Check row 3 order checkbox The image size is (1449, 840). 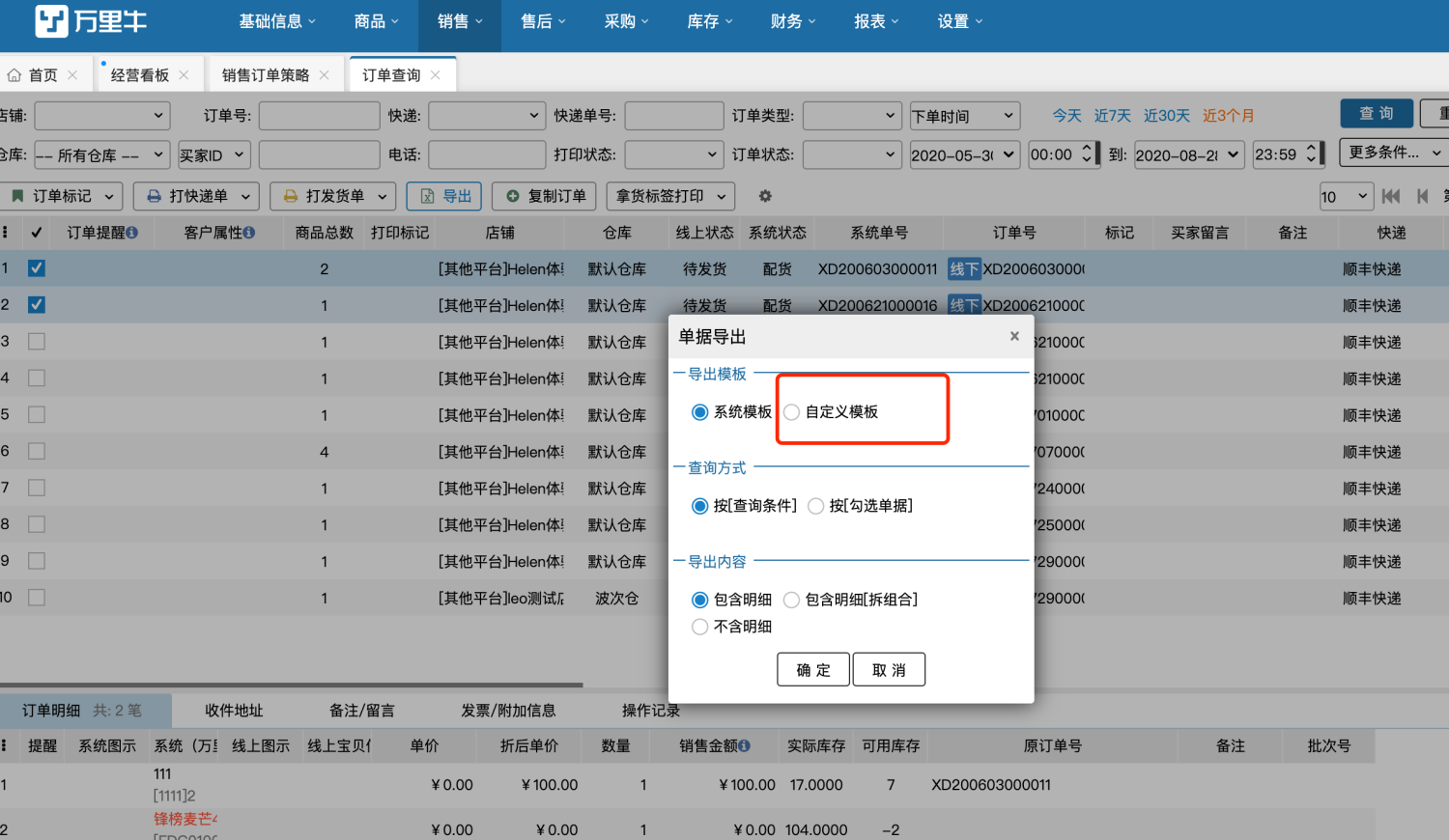click(37, 342)
